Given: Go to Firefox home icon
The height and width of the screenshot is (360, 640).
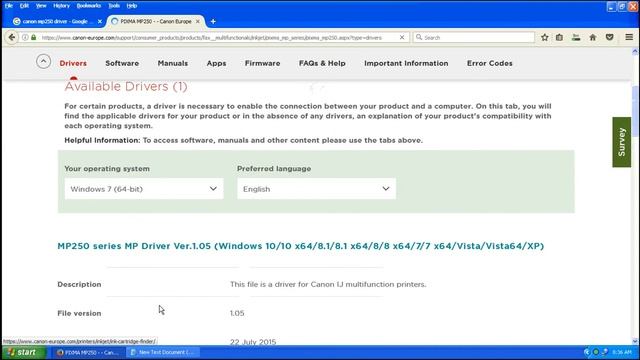Looking at the screenshot, I should 593,38.
